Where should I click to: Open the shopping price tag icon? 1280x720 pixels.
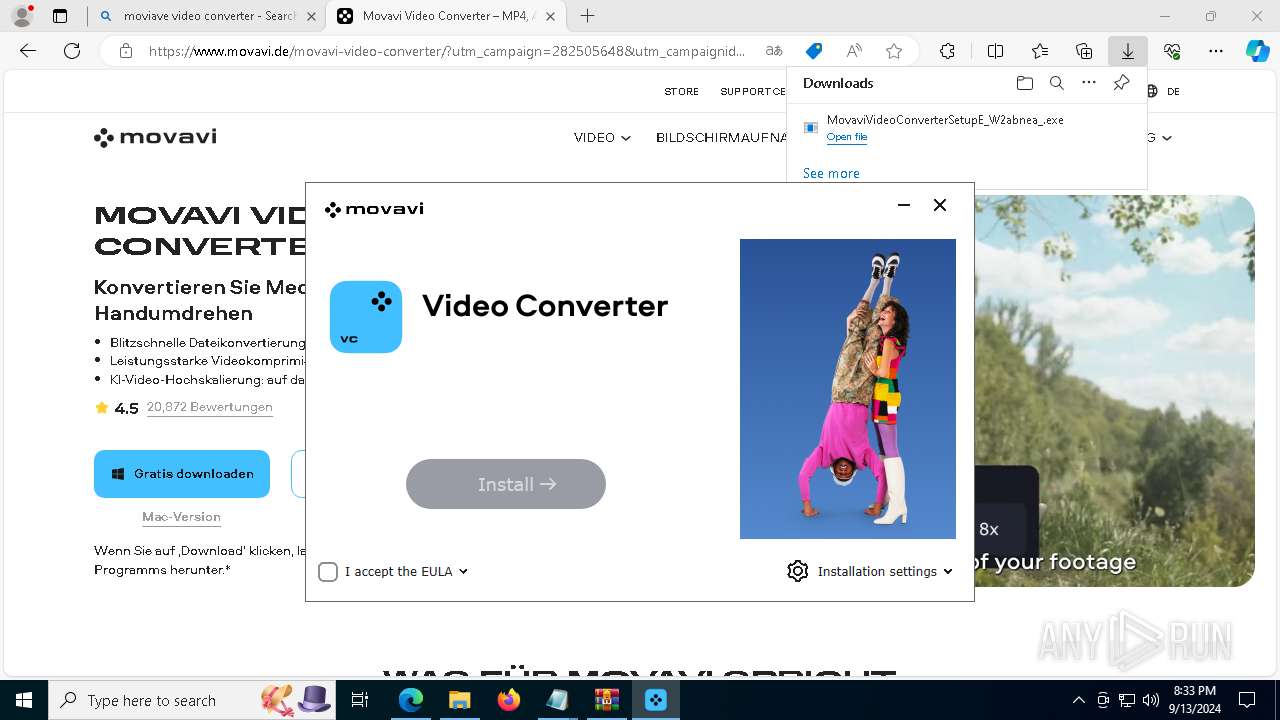pos(814,51)
